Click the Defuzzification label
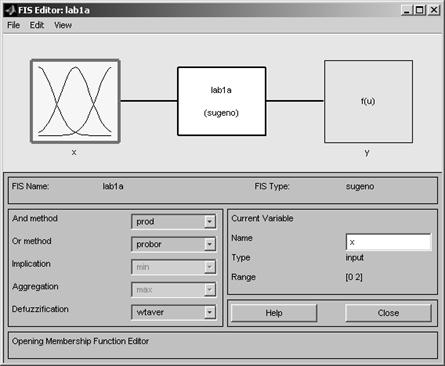Screen dimensions: 445x366 coord(40,309)
